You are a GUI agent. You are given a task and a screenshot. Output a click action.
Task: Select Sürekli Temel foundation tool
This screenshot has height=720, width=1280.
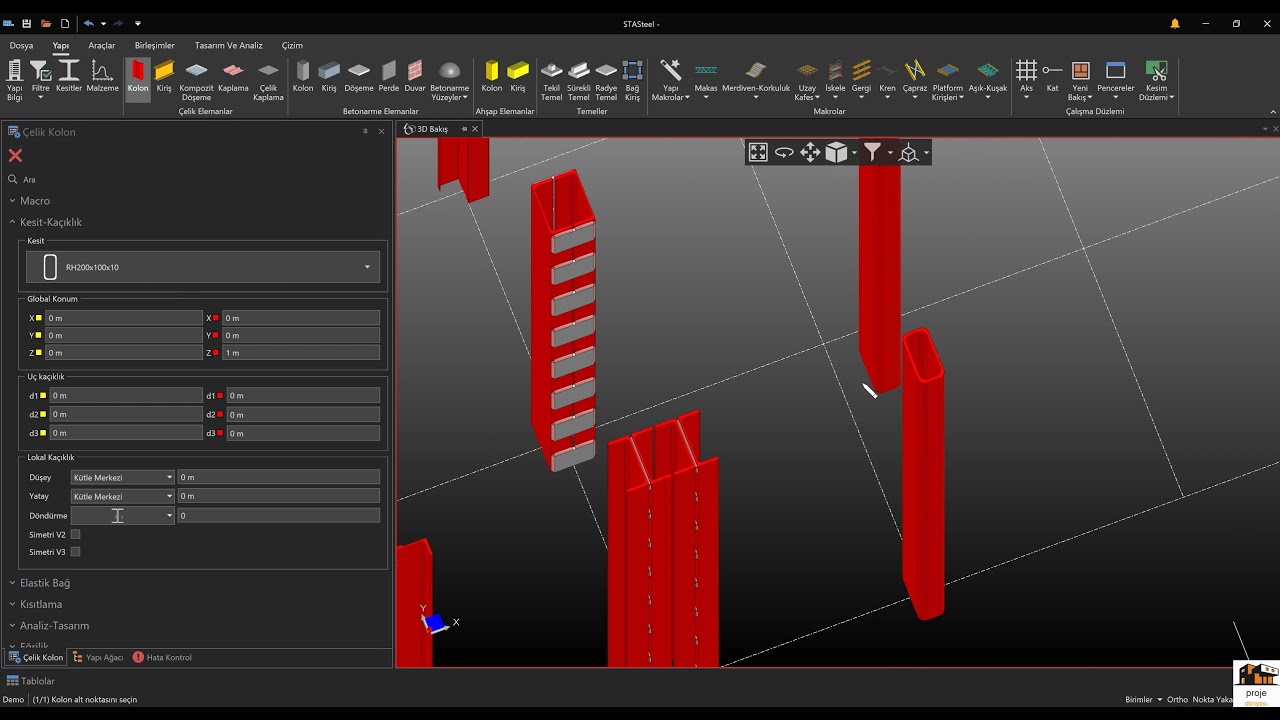pyautogui.click(x=579, y=80)
